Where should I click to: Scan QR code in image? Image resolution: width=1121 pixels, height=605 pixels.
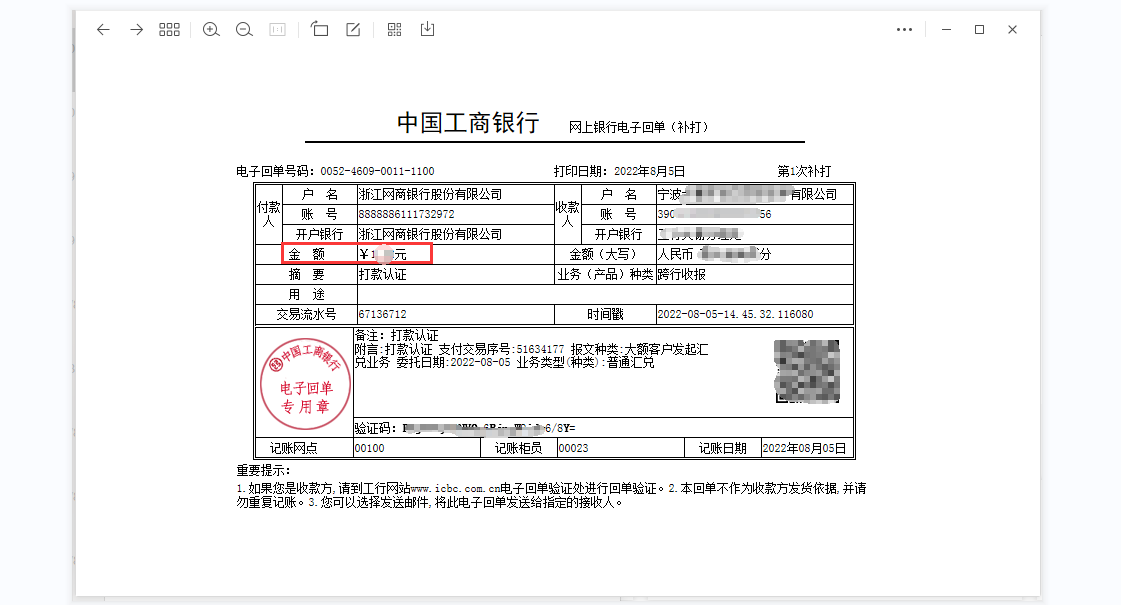tap(395, 29)
